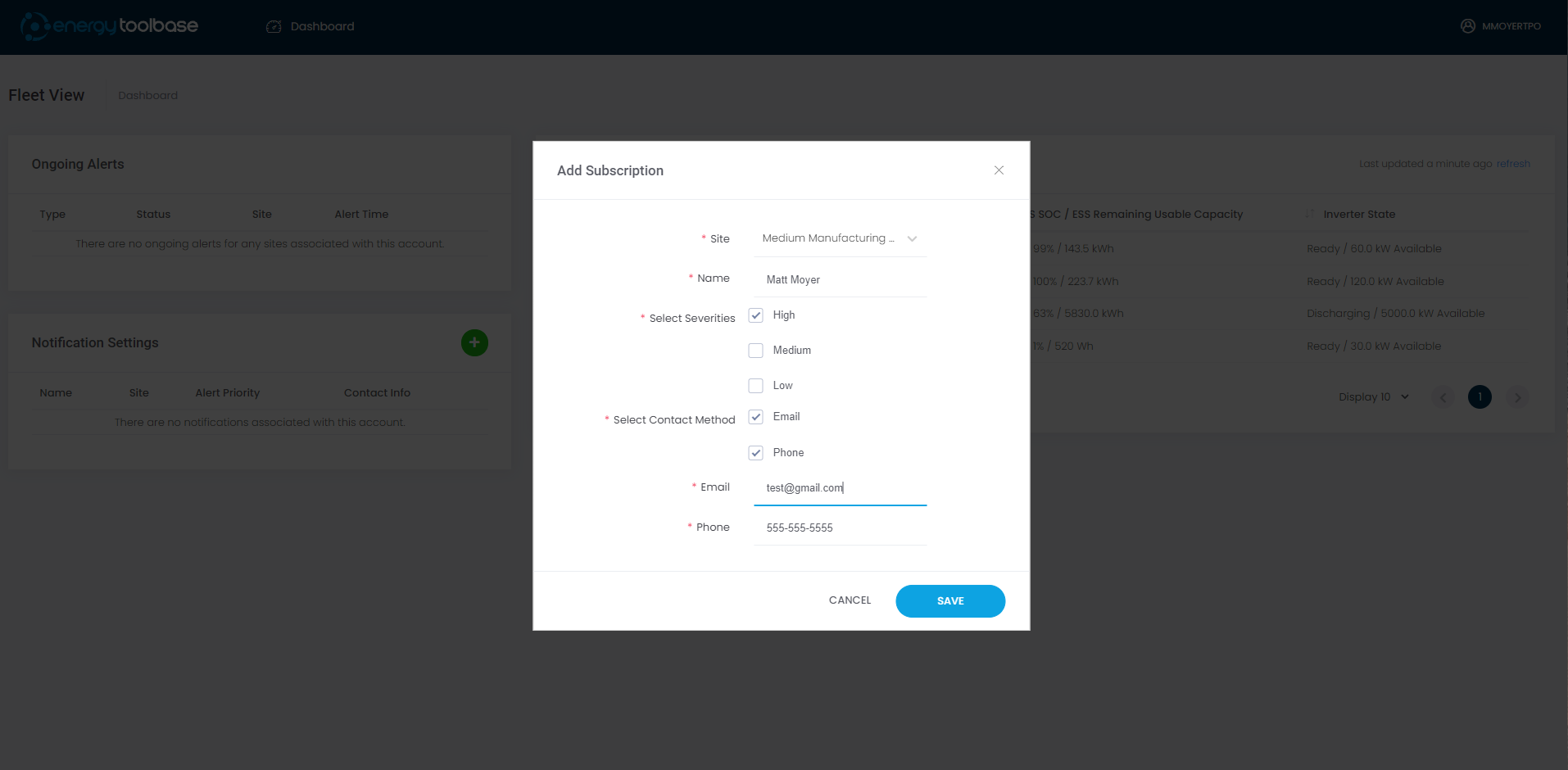This screenshot has width=1568, height=770.
Task: Open the Site dropdown in dialog
Action: [840, 238]
